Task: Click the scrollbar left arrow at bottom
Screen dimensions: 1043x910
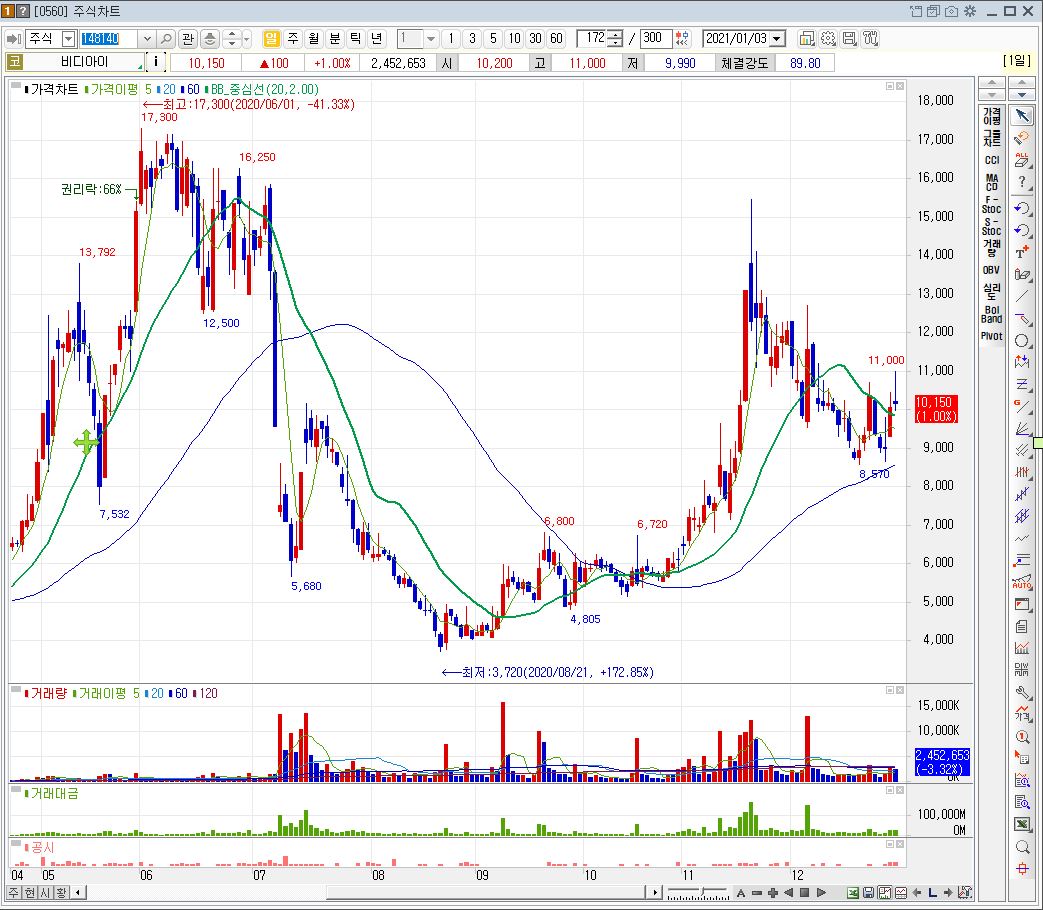Action: click(78, 893)
